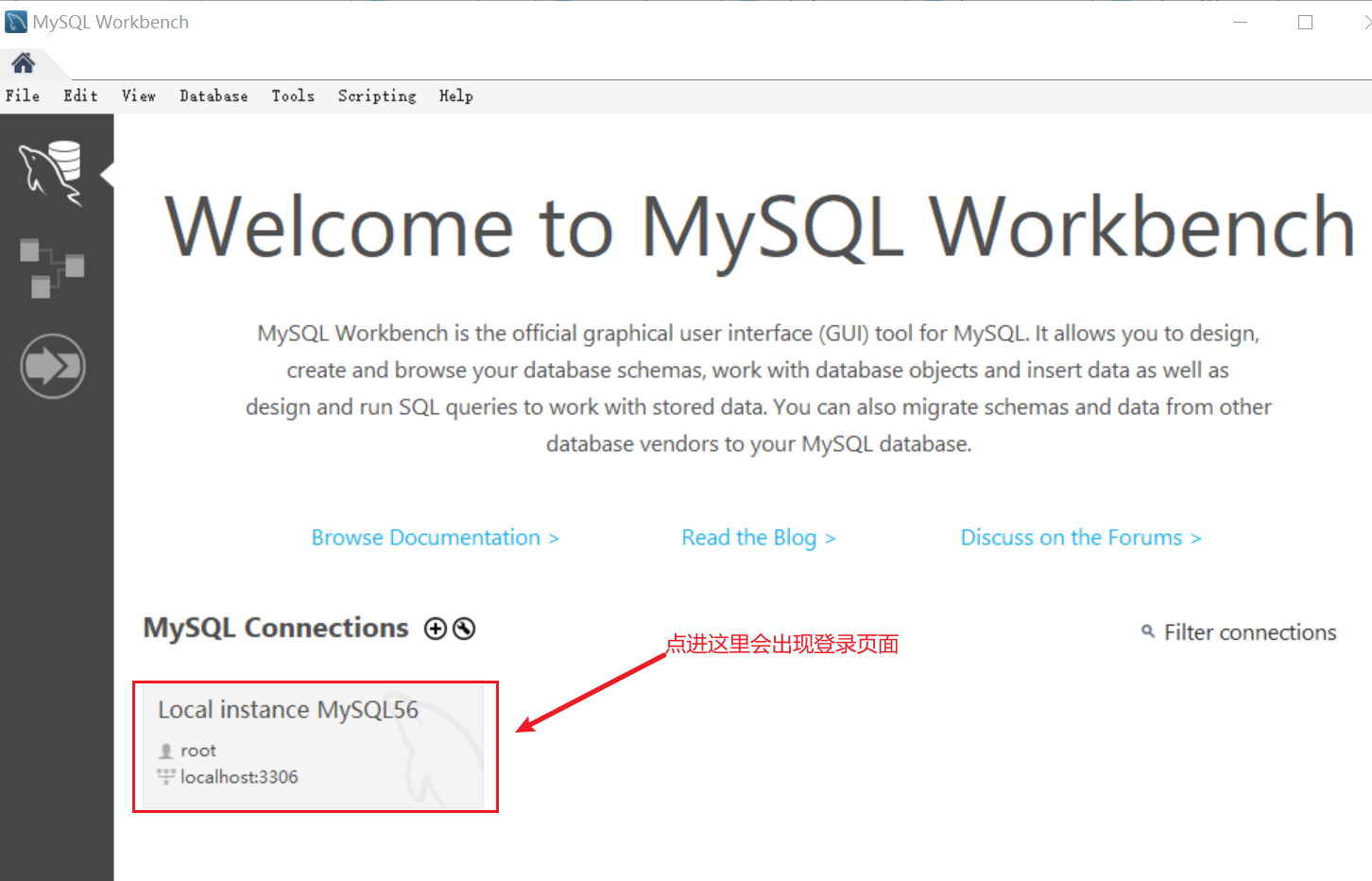
Task: Click localhost:3306 host text on tile
Action: [x=239, y=776]
